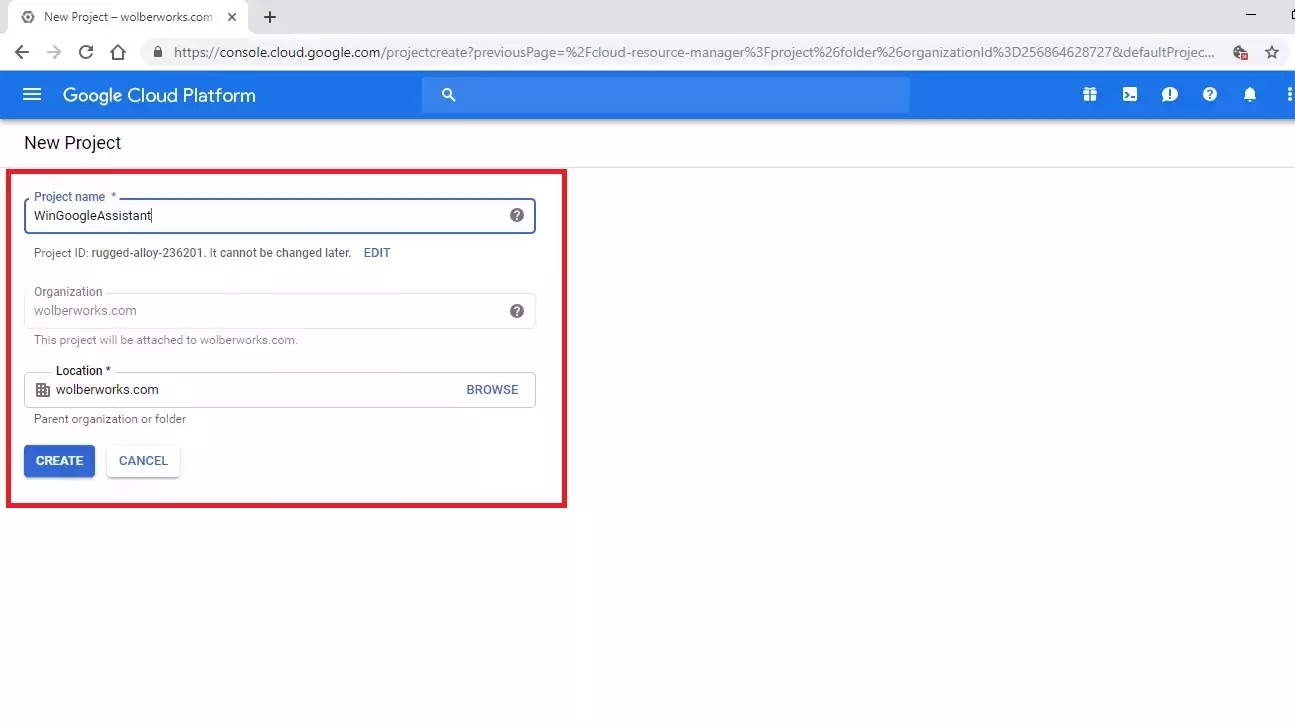Click the Organization wolberworks.com field
This screenshot has height=728, width=1295.
(x=280, y=311)
